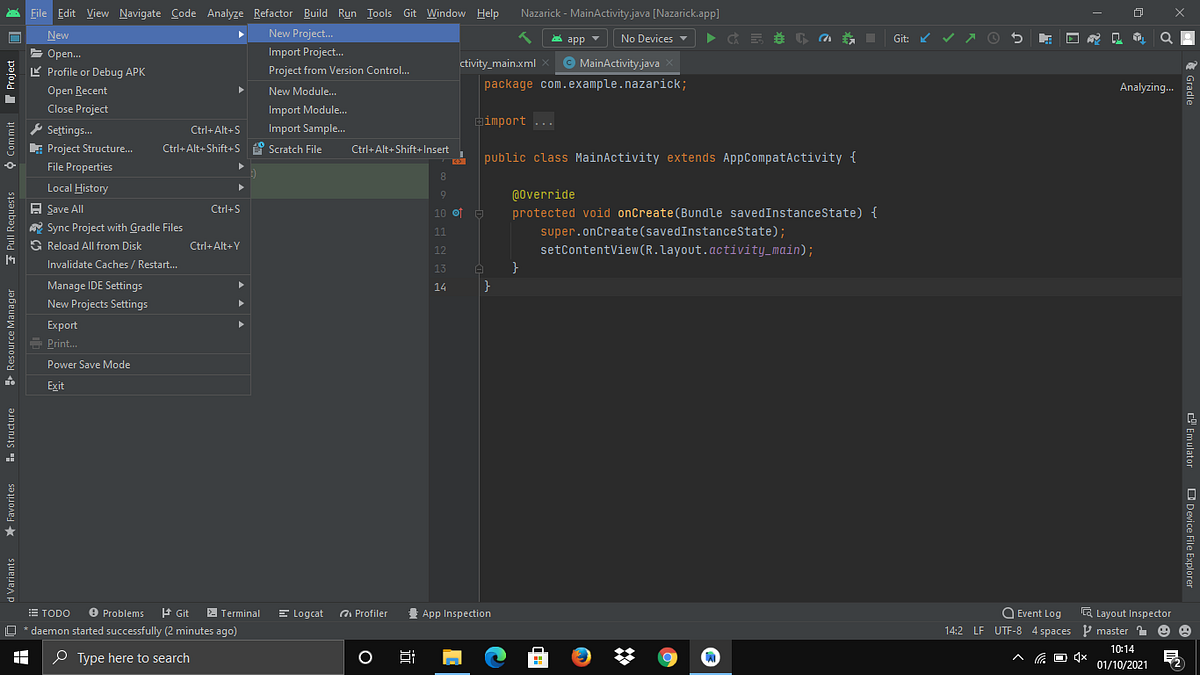Open the app run configuration dropdown

(x=574, y=38)
